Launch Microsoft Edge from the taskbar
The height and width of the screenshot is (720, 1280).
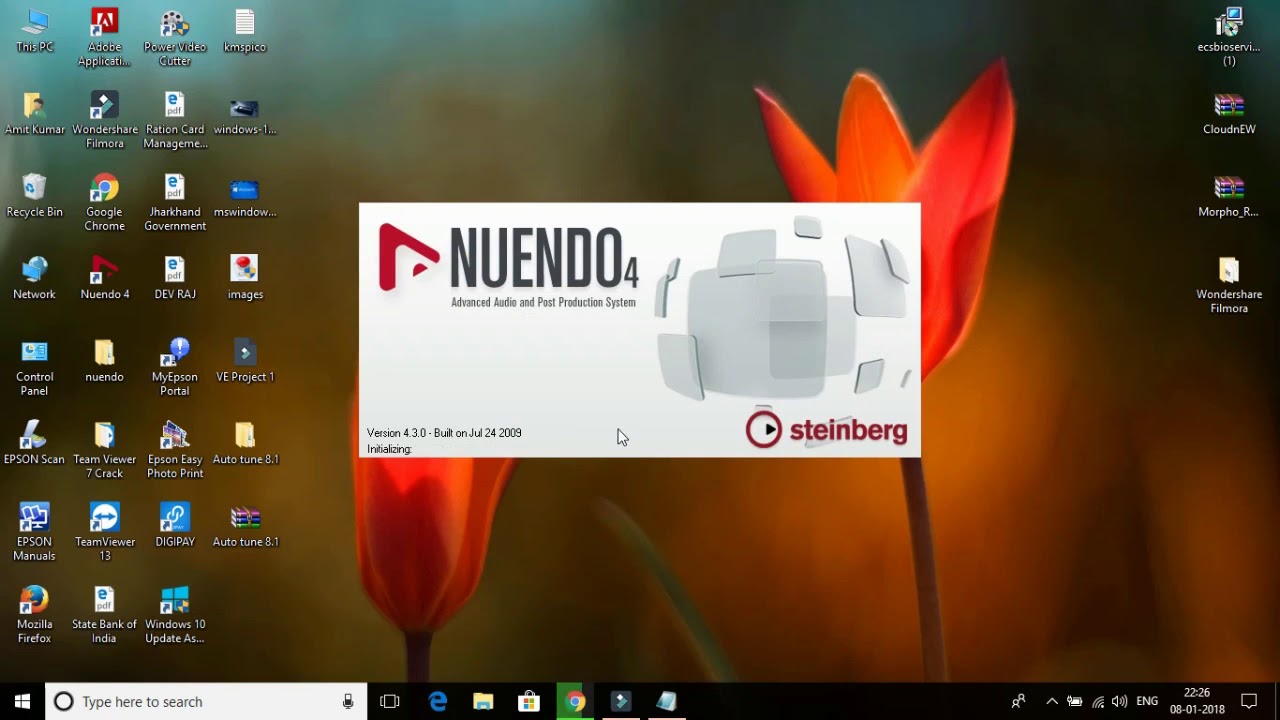(438, 702)
